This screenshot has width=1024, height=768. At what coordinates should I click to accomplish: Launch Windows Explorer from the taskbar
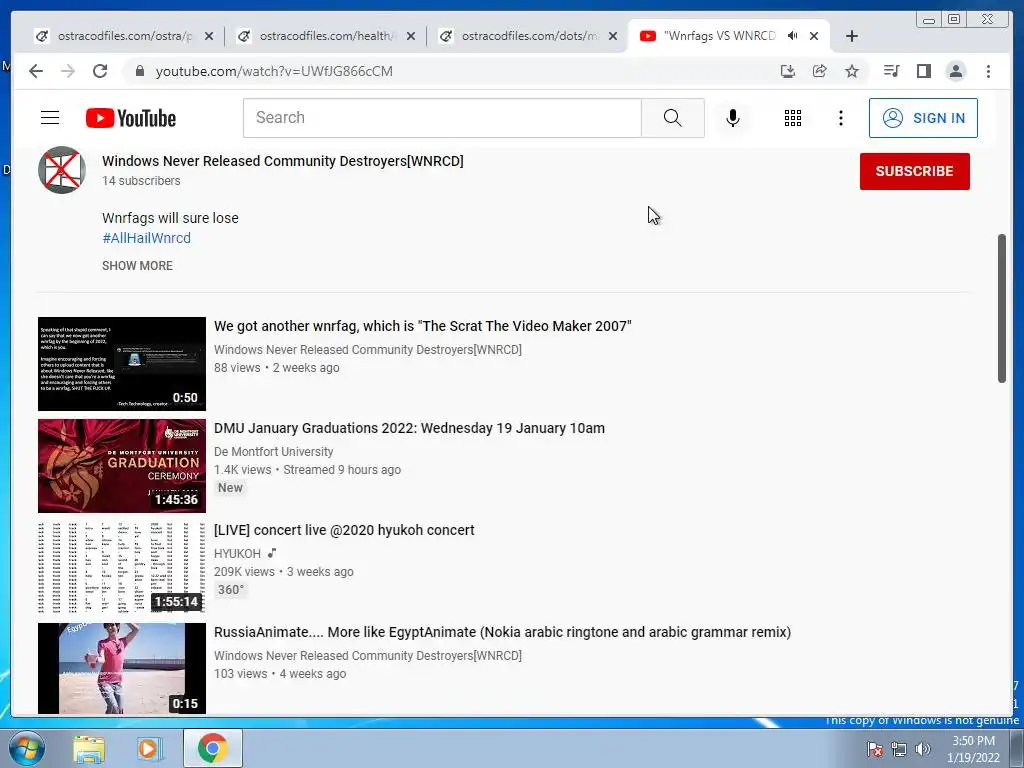(89, 748)
